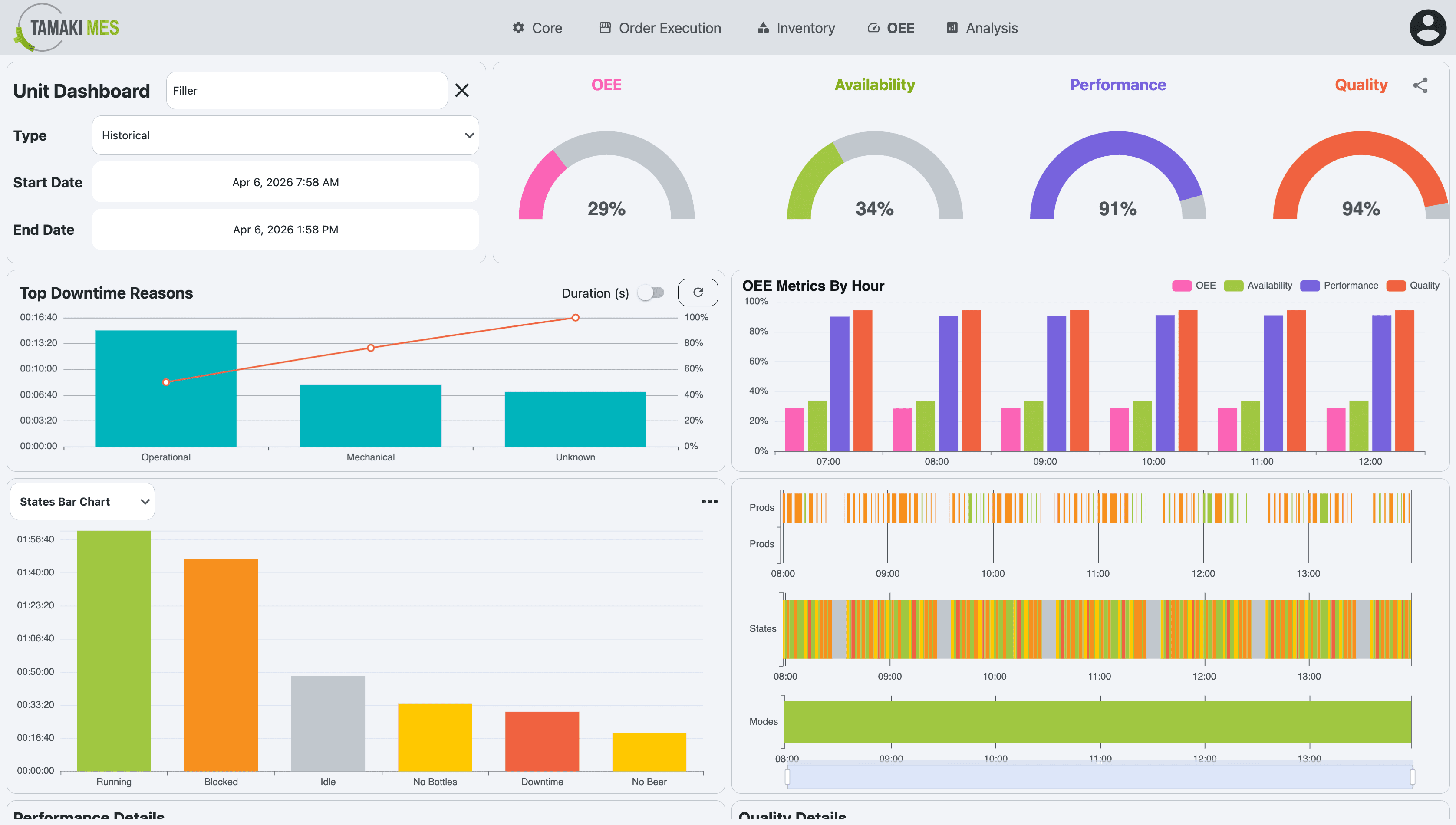Click the Running state bar
The image size is (1456, 825).
click(113, 651)
